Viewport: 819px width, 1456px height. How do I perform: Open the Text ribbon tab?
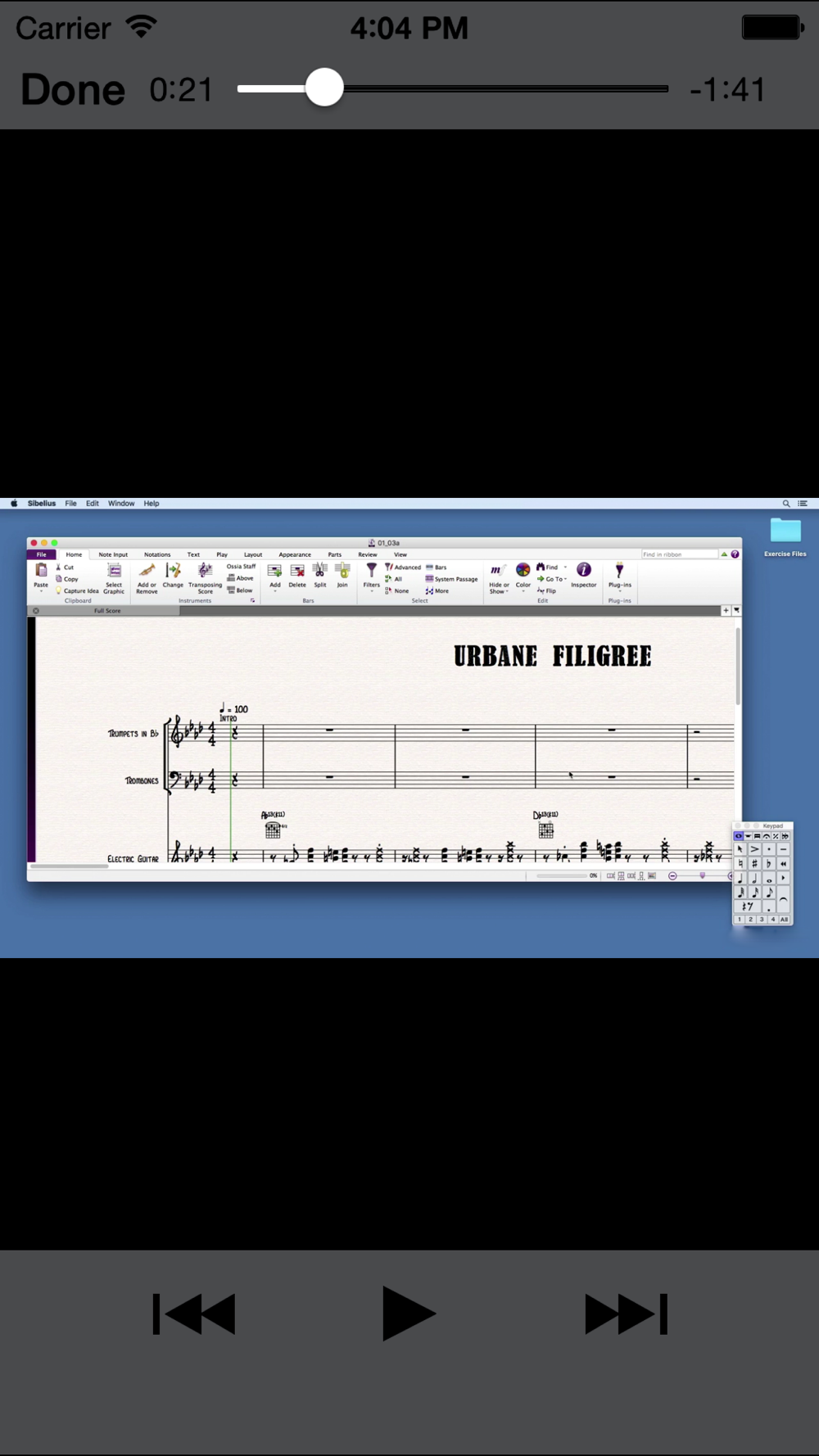tap(193, 554)
